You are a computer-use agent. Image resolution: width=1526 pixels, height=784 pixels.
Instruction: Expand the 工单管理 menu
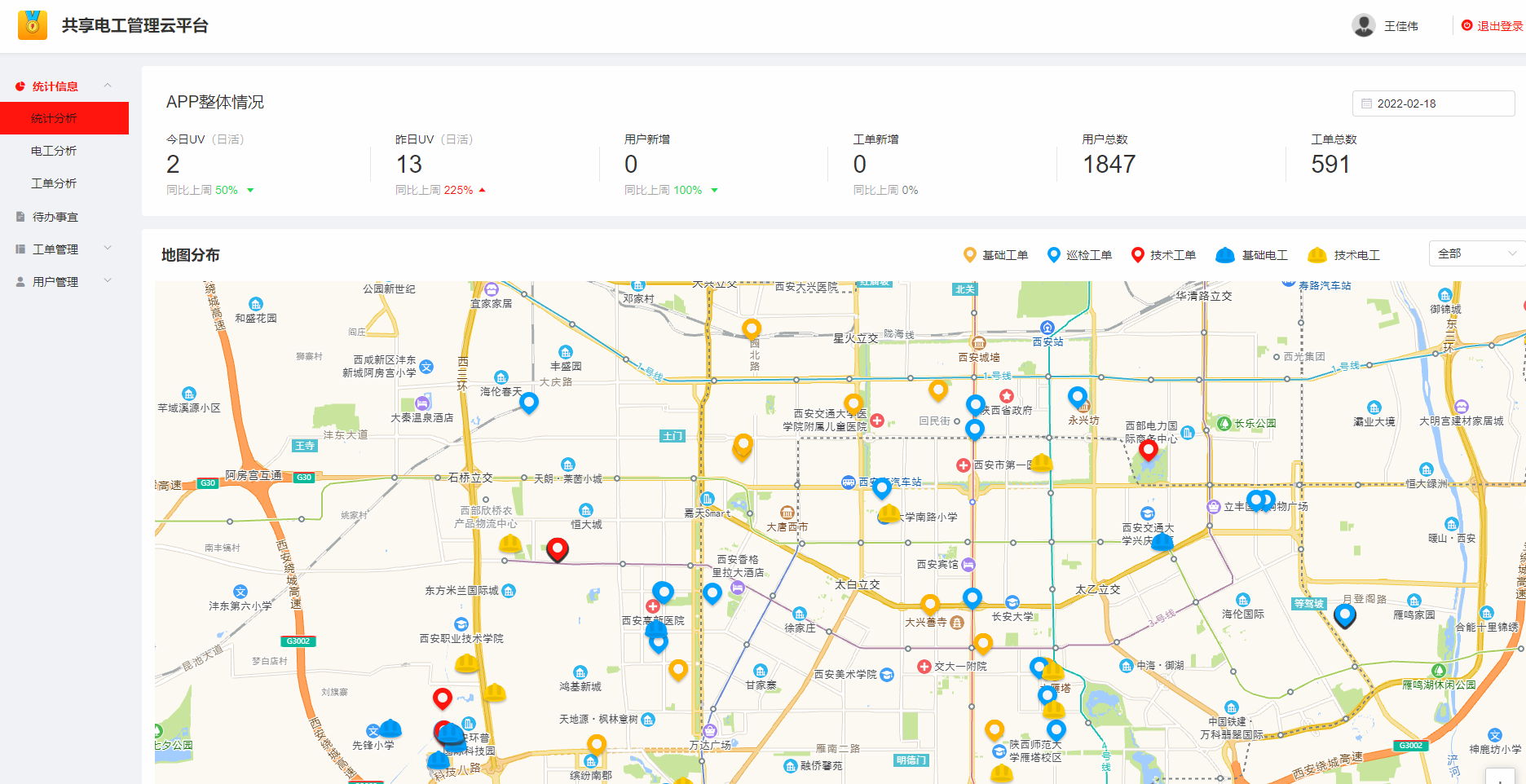pos(64,249)
